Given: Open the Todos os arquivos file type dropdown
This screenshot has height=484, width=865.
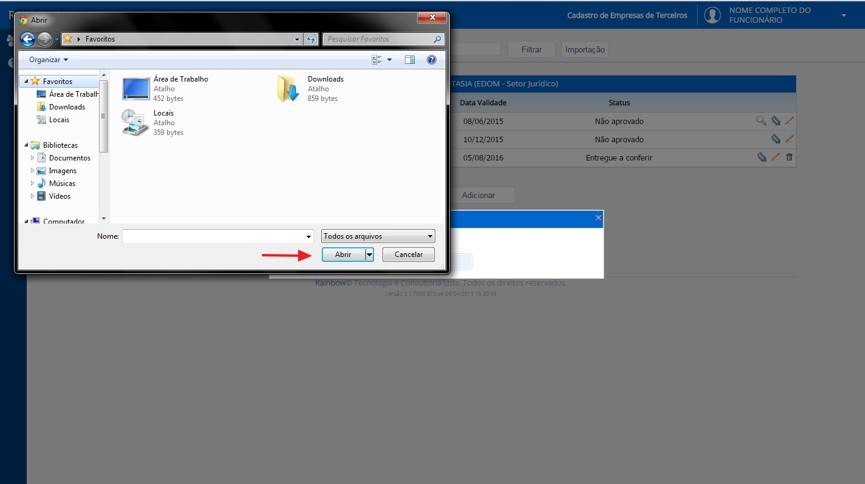Looking at the screenshot, I should 378,236.
